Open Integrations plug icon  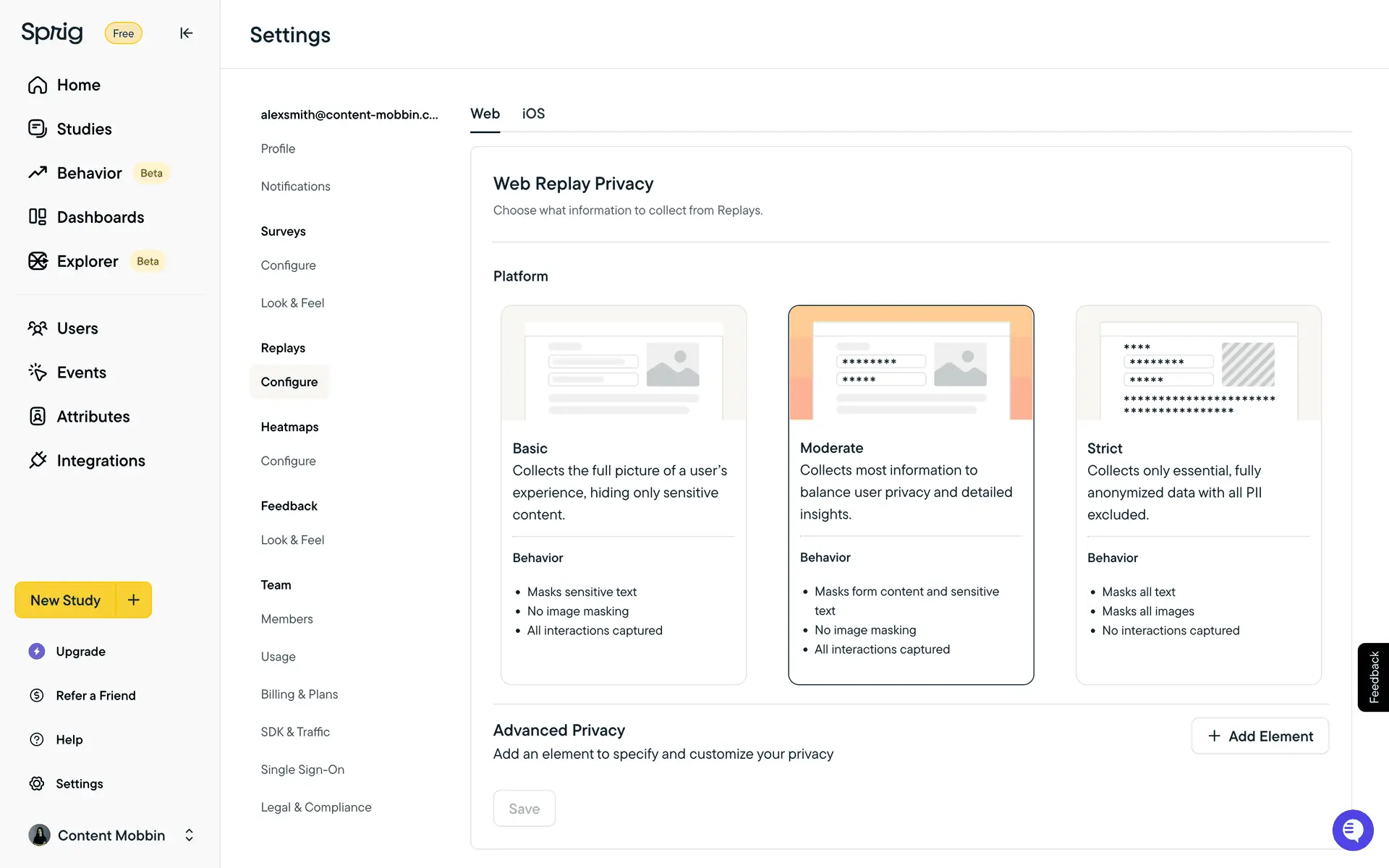(x=38, y=461)
